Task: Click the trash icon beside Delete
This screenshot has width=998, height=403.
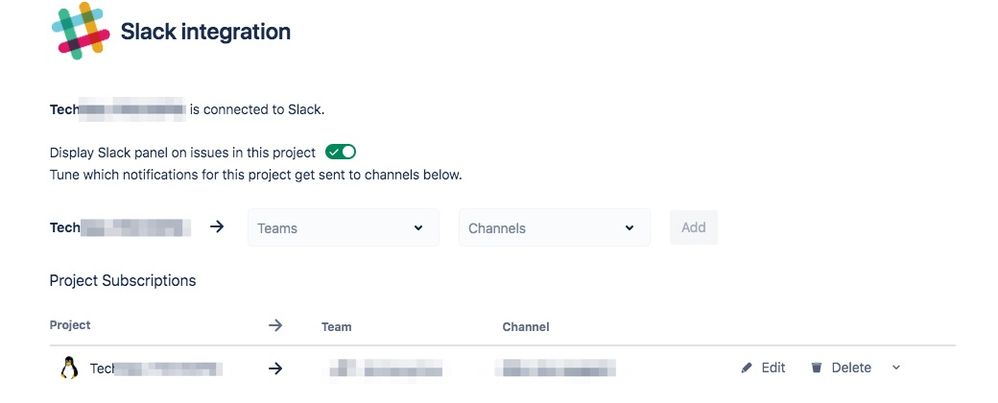Action: (817, 367)
